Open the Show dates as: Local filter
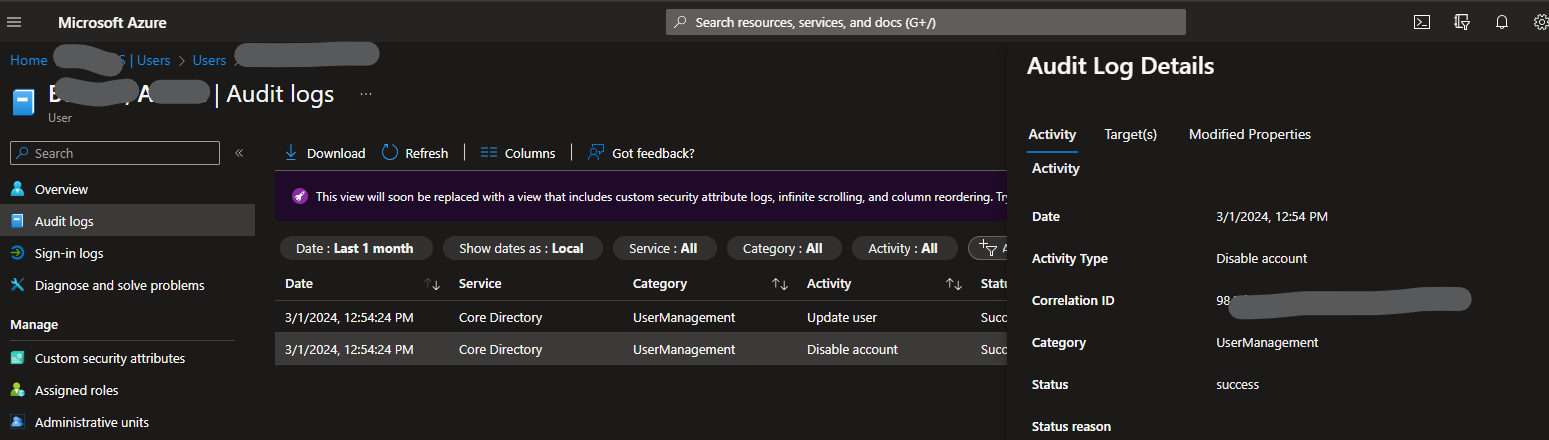 coord(522,248)
